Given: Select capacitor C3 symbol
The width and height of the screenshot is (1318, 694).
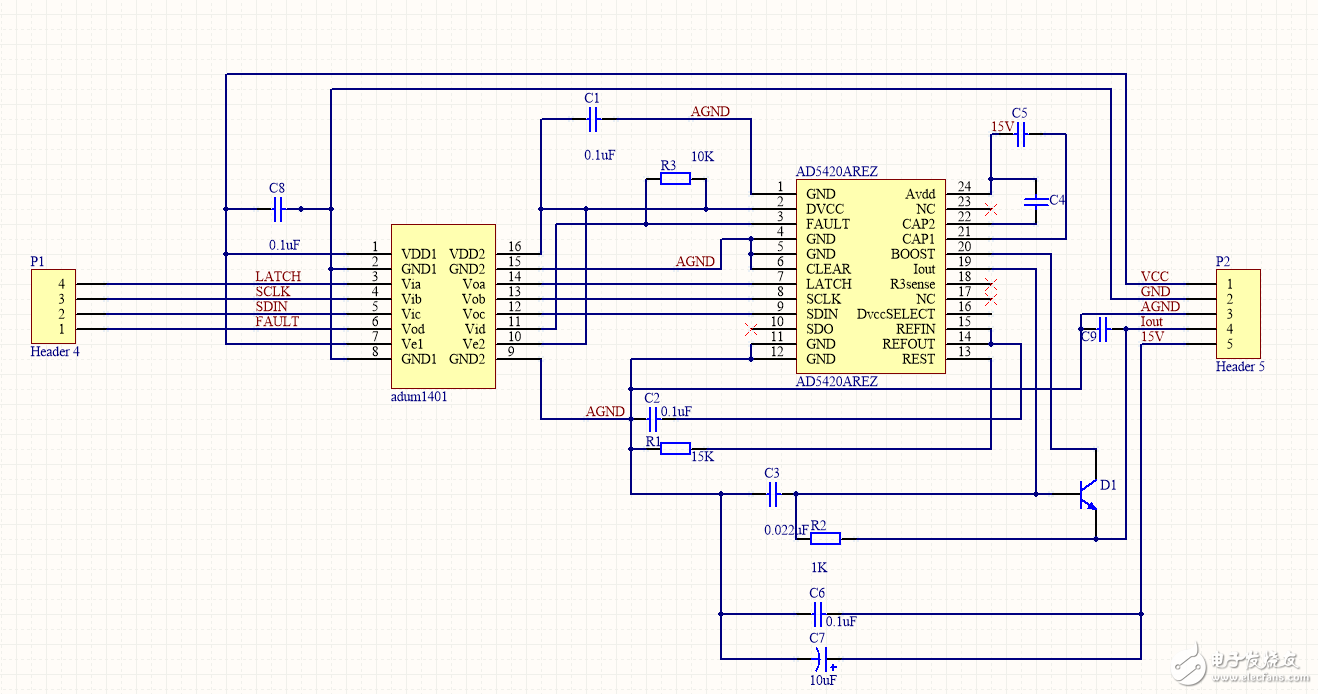Looking at the screenshot, I should click(x=772, y=492).
